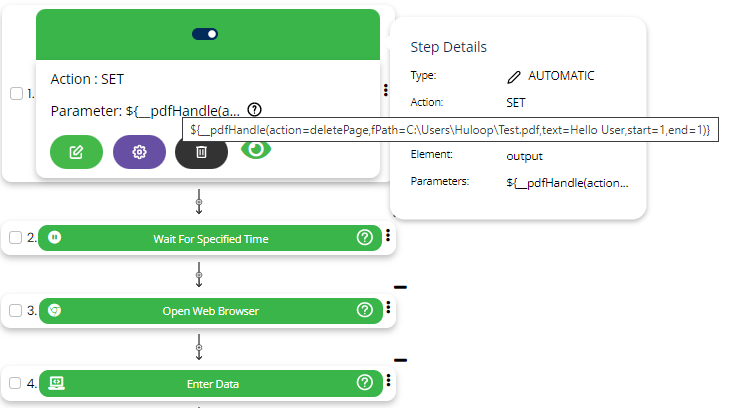The width and height of the screenshot is (734, 408).
Task: Click the Open Web Browser step bar
Action: click(210, 310)
